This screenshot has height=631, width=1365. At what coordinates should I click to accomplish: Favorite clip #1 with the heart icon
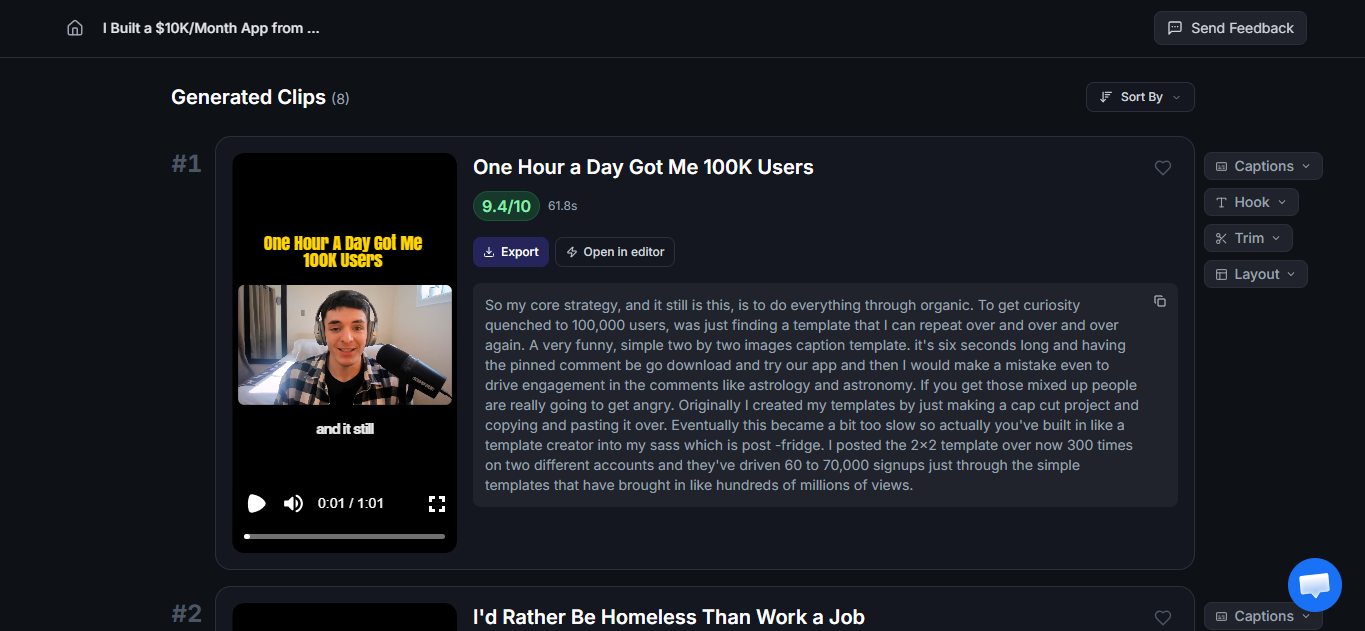pos(1163,168)
